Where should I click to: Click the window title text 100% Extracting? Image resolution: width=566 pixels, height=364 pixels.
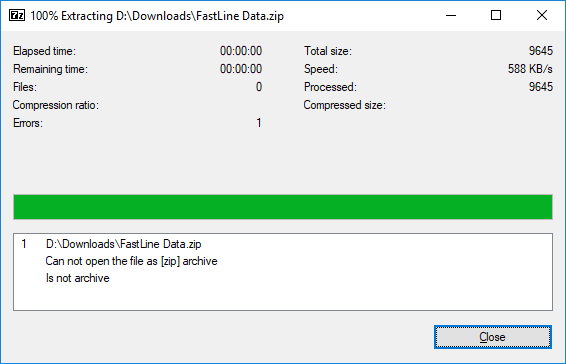(x=71, y=16)
